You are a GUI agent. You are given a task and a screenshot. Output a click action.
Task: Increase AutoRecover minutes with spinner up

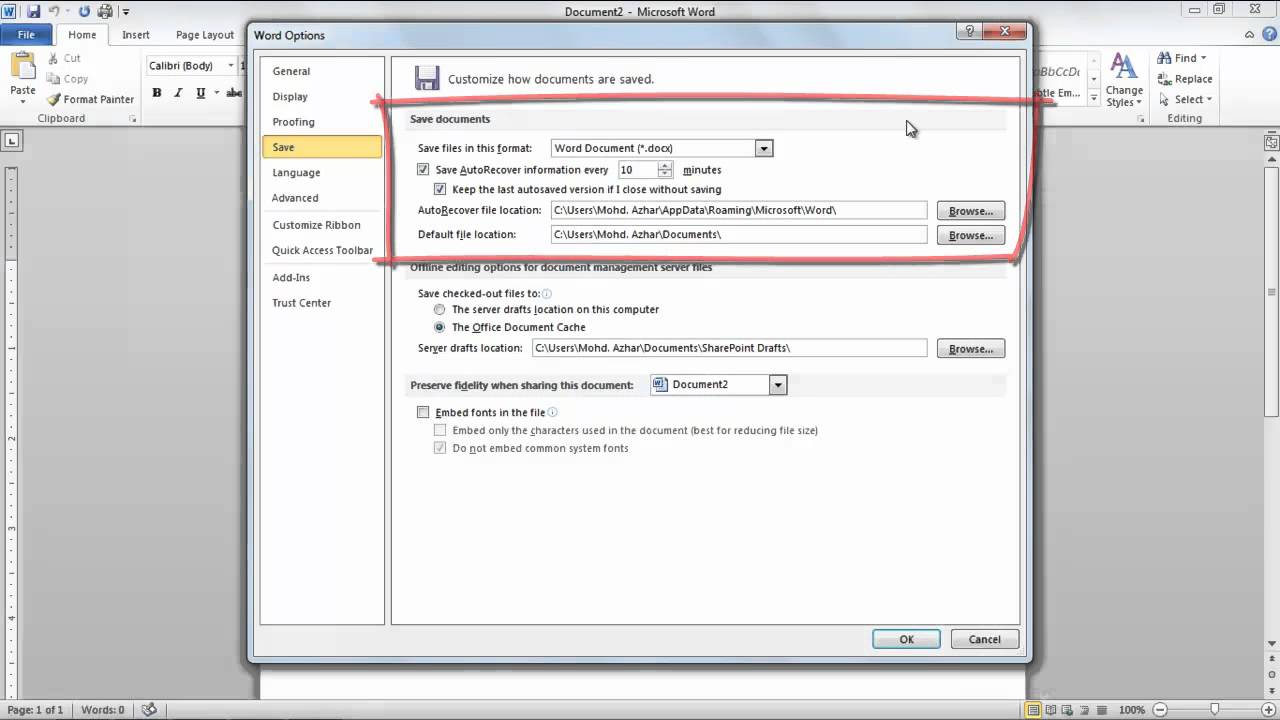[x=665, y=166]
